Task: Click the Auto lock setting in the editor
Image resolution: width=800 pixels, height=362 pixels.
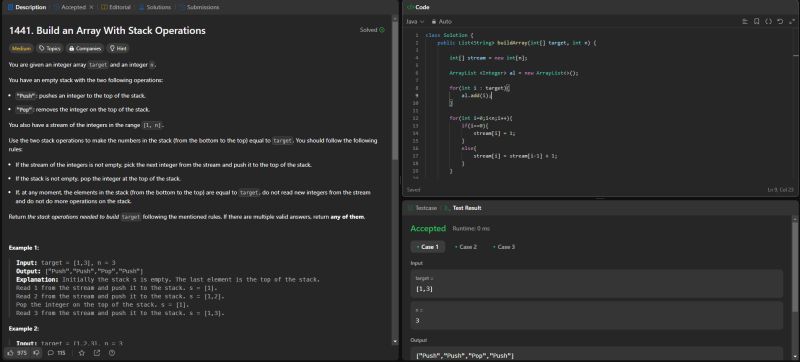Action: point(442,22)
